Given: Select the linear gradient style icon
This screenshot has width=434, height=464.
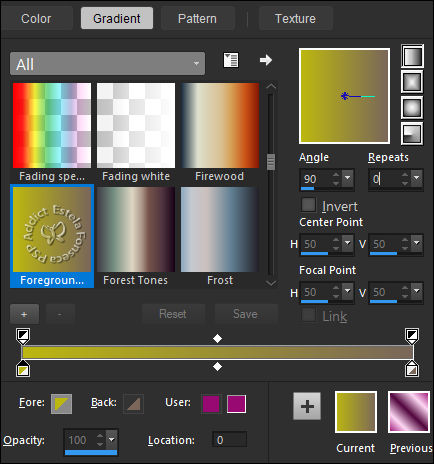Looking at the screenshot, I should pos(412,56).
